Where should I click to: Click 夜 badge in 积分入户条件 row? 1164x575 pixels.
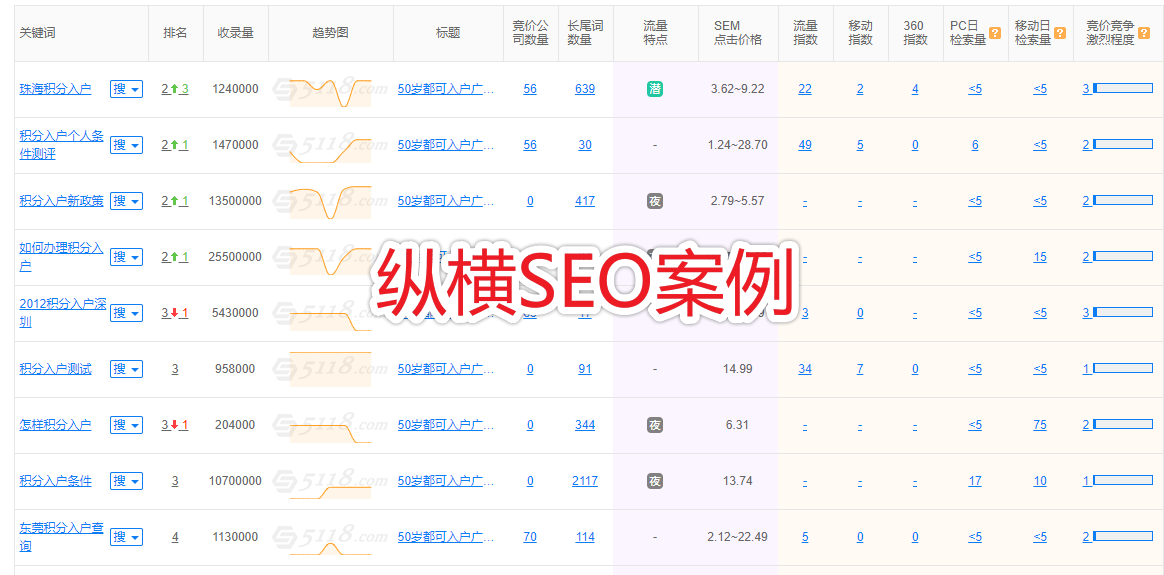pos(655,481)
